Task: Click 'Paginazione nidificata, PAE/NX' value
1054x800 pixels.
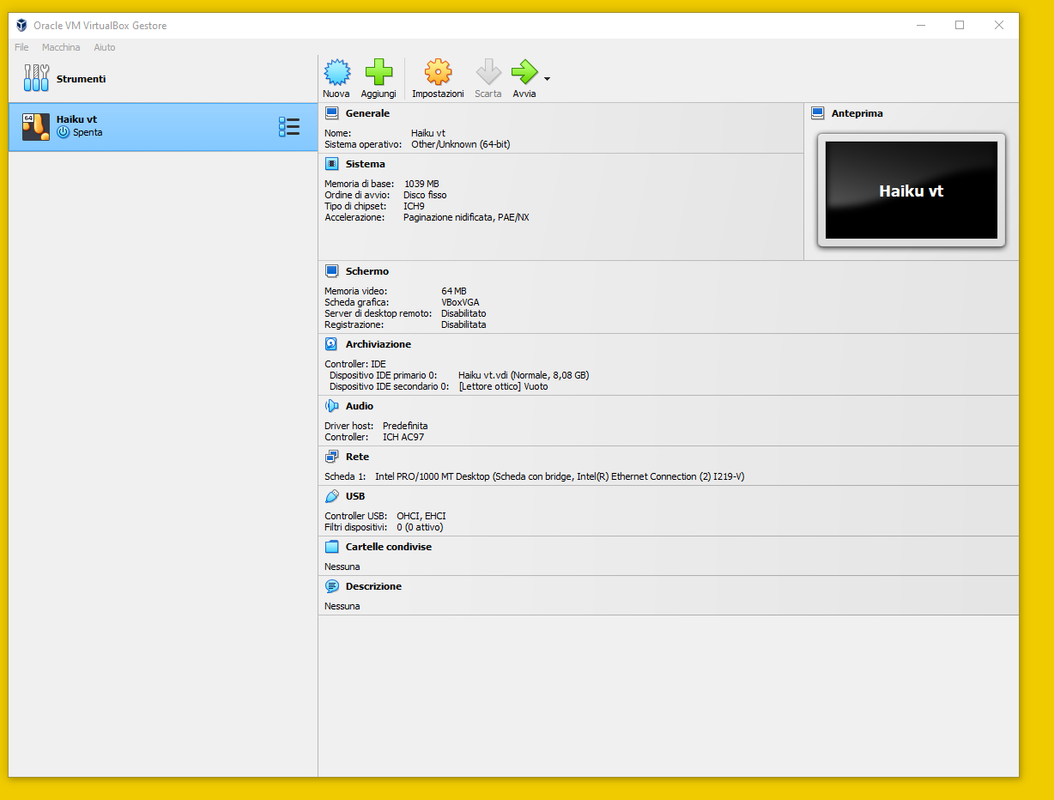Action: tap(466, 217)
